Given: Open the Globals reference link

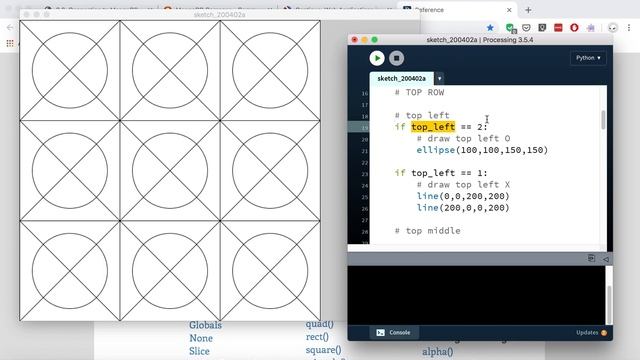Looking at the screenshot, I should tap(205, 325).
